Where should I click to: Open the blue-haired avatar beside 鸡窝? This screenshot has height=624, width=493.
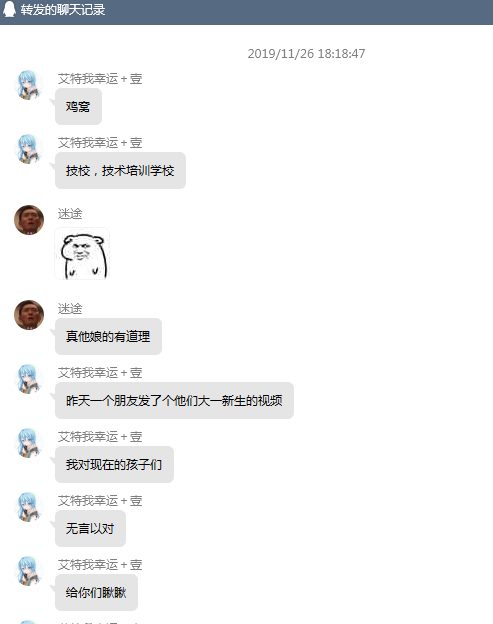(29, 85)
